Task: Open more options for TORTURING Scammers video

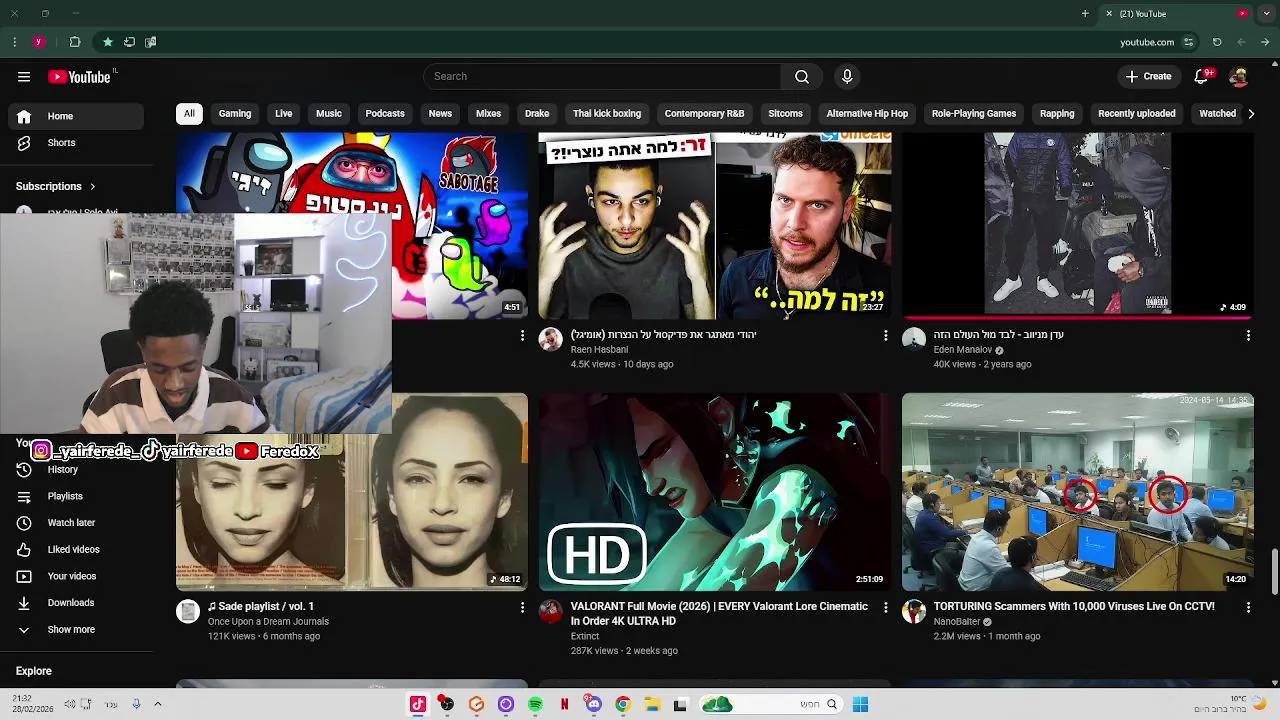Action: 1248,607
